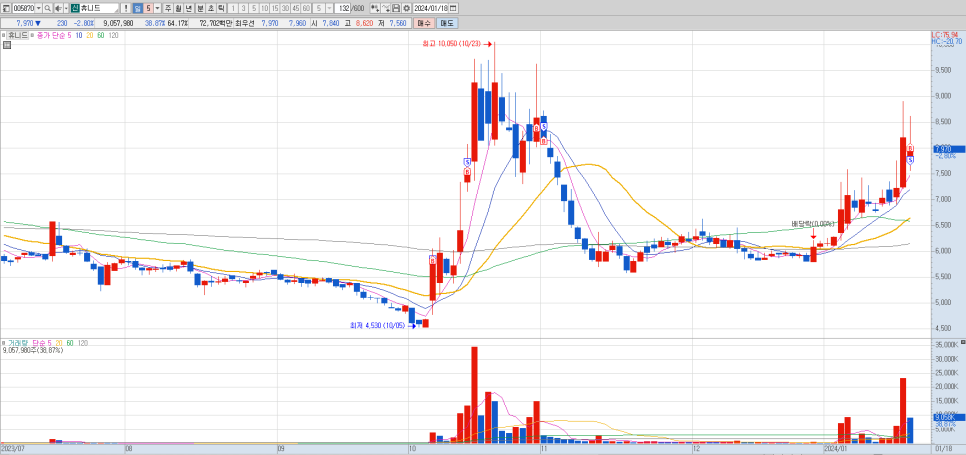Open the chart settings gear icon
Viewport: 966px width, 455px height.
(407, 8)
